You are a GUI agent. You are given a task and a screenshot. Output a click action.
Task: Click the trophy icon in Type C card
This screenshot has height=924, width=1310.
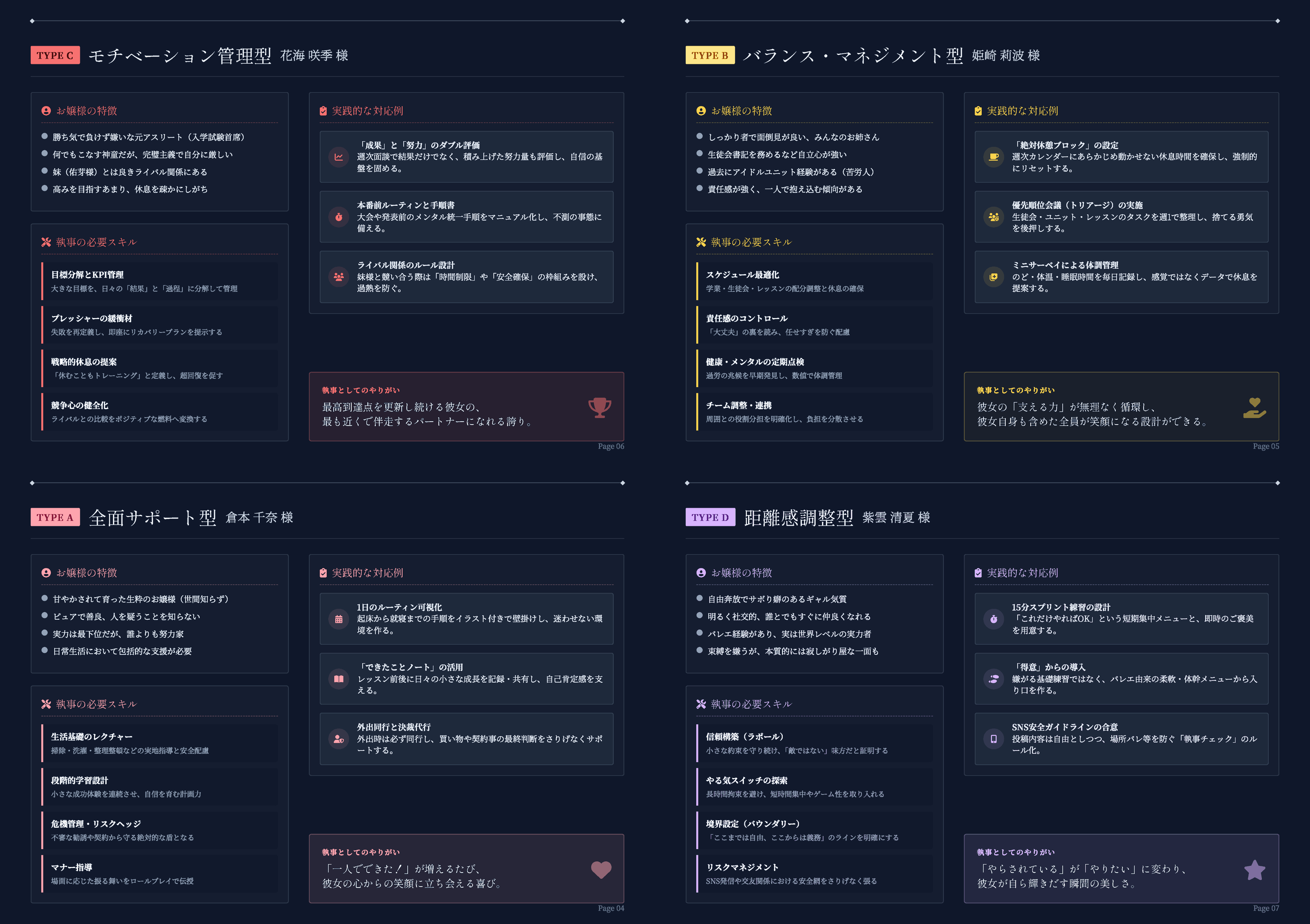(x=600, y=407)
